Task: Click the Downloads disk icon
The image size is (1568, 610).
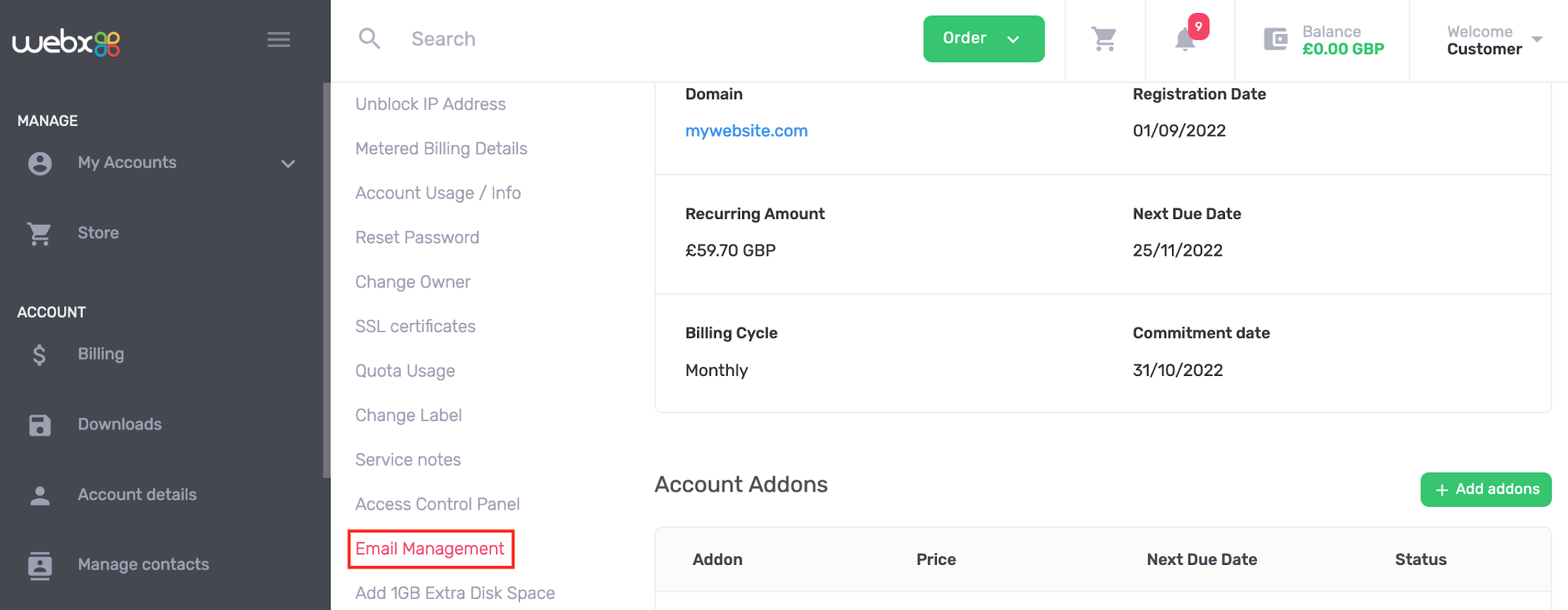Action: click(x=40, y=425)
